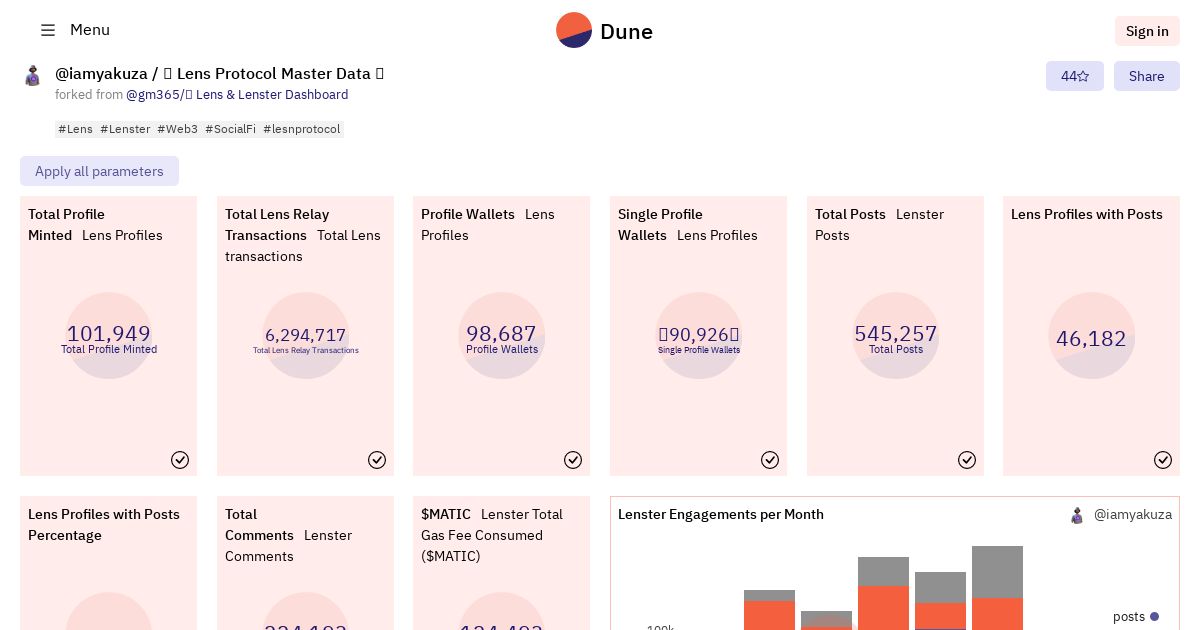The width and height of the screenshot is (1200, 630).
Task: Click the 98,687 counter value
Action: pos(502,333)
